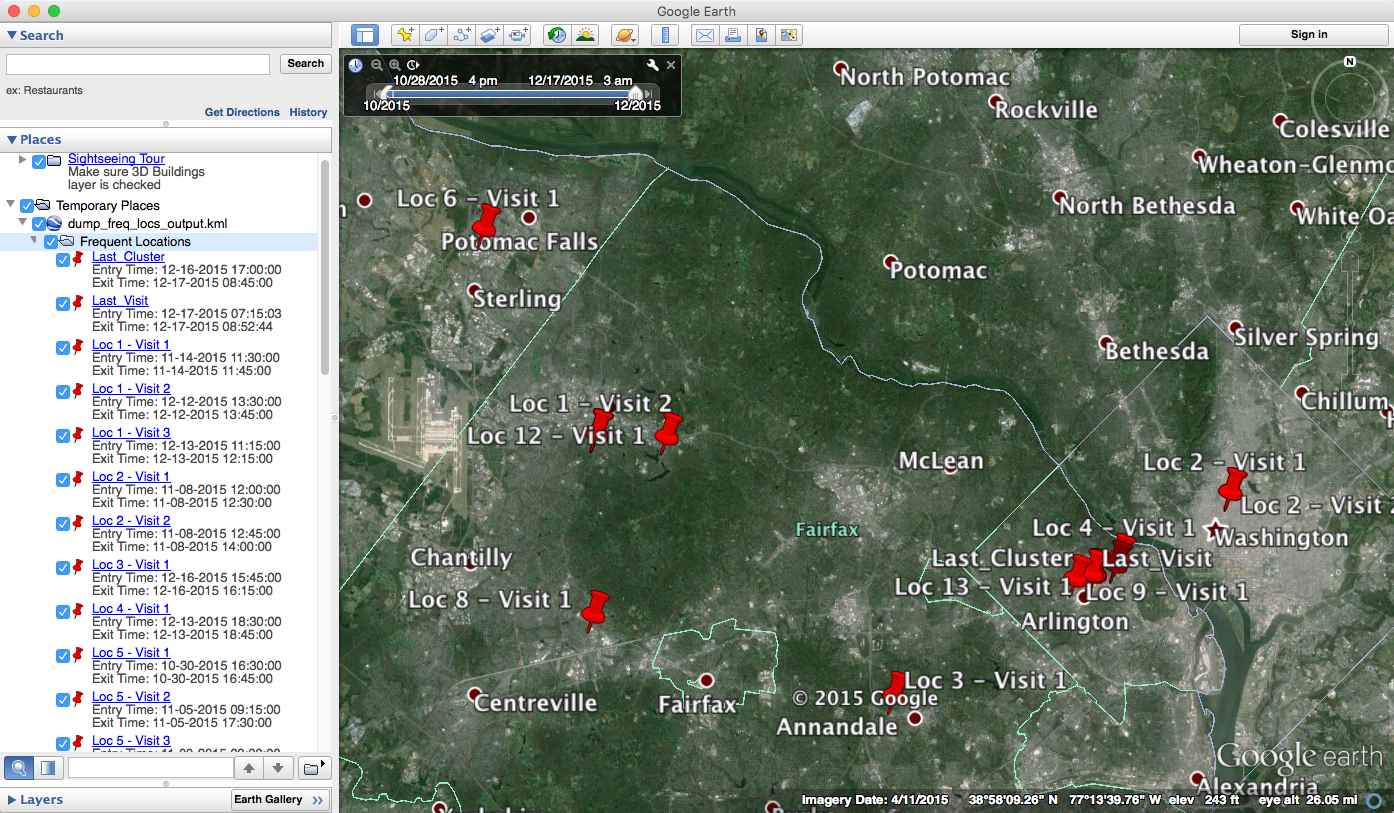Open planet switcher (Saturn icon)

click(x=625, y=35)
